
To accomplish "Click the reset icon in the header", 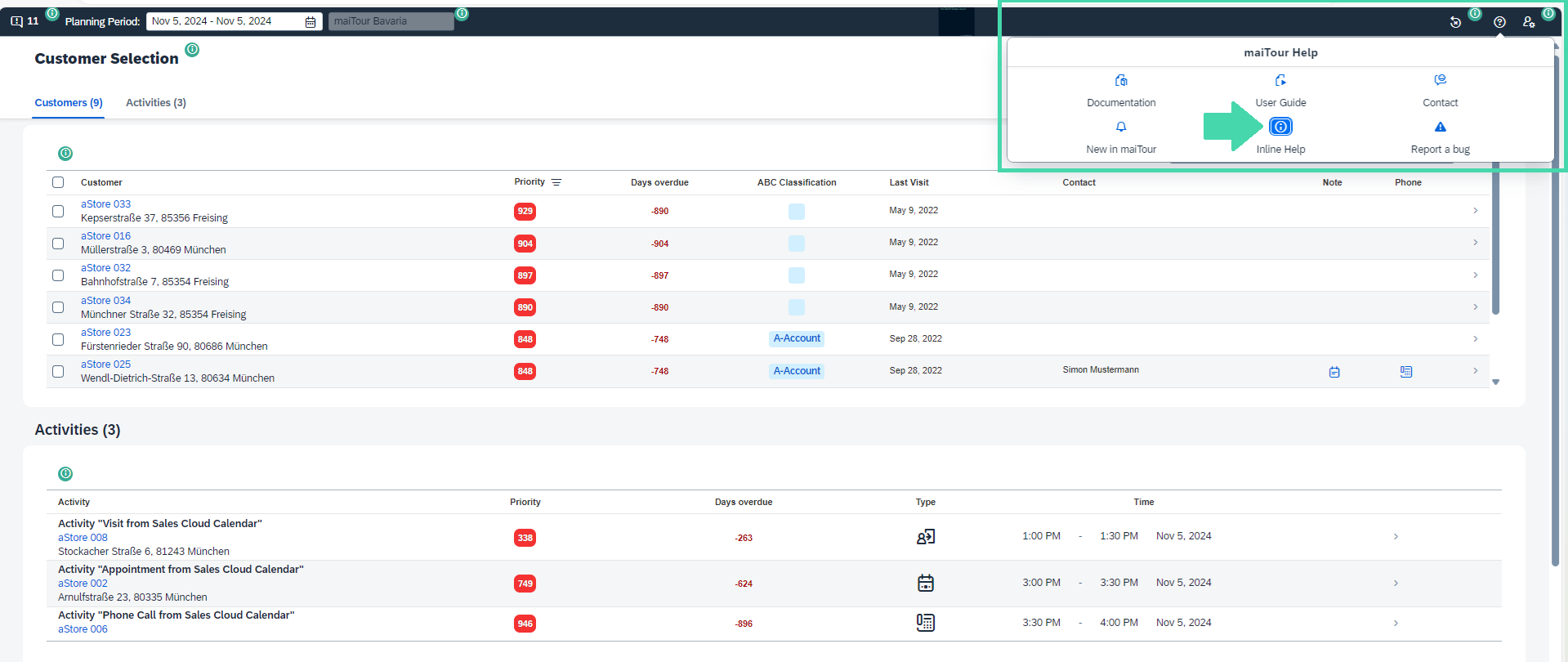I will [x=1455, y=22].
